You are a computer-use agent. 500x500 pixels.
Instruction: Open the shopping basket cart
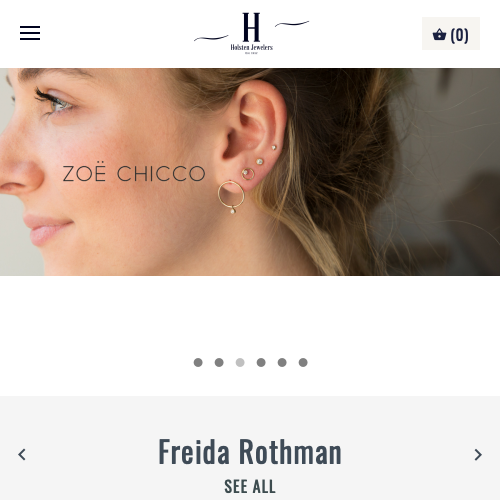[x=451, y=34]
